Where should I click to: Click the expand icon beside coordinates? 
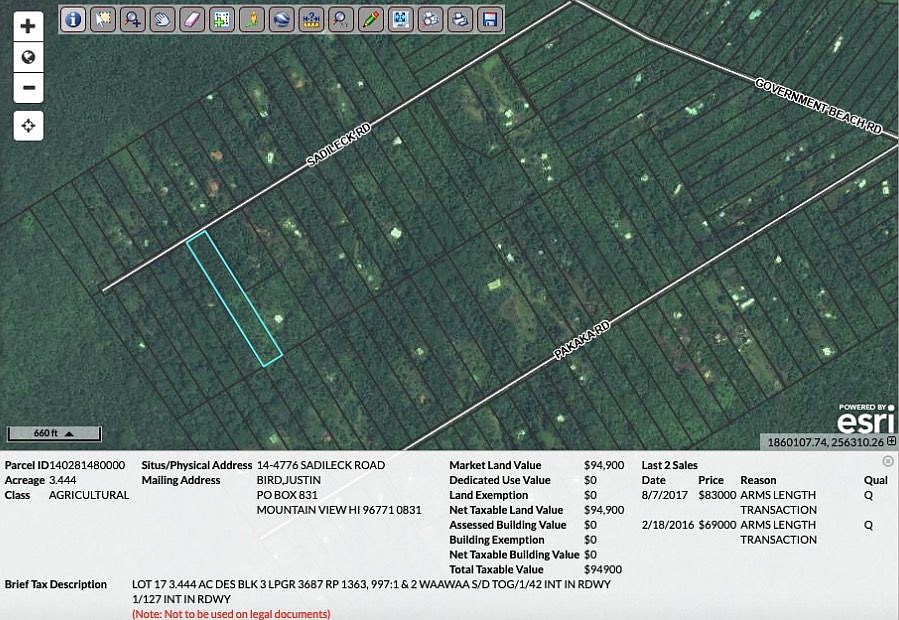point(891,440)
